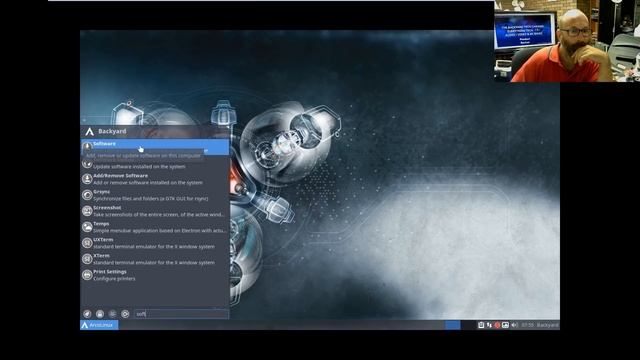Launch the highlighted Software entry
Viewport: 640px width, 360px height.
tap(155, 147)
